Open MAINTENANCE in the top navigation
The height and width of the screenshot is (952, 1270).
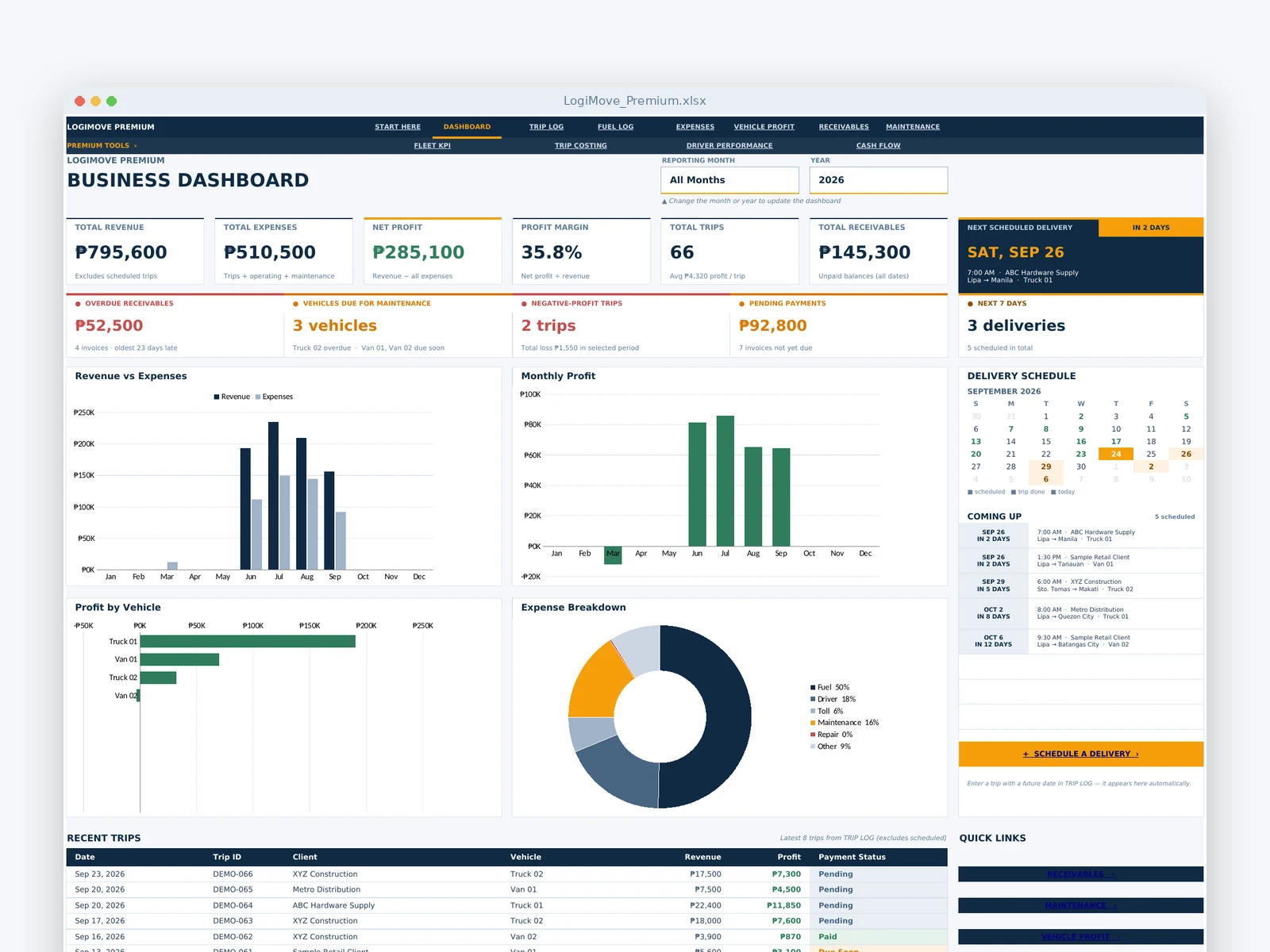pos(913,127)
